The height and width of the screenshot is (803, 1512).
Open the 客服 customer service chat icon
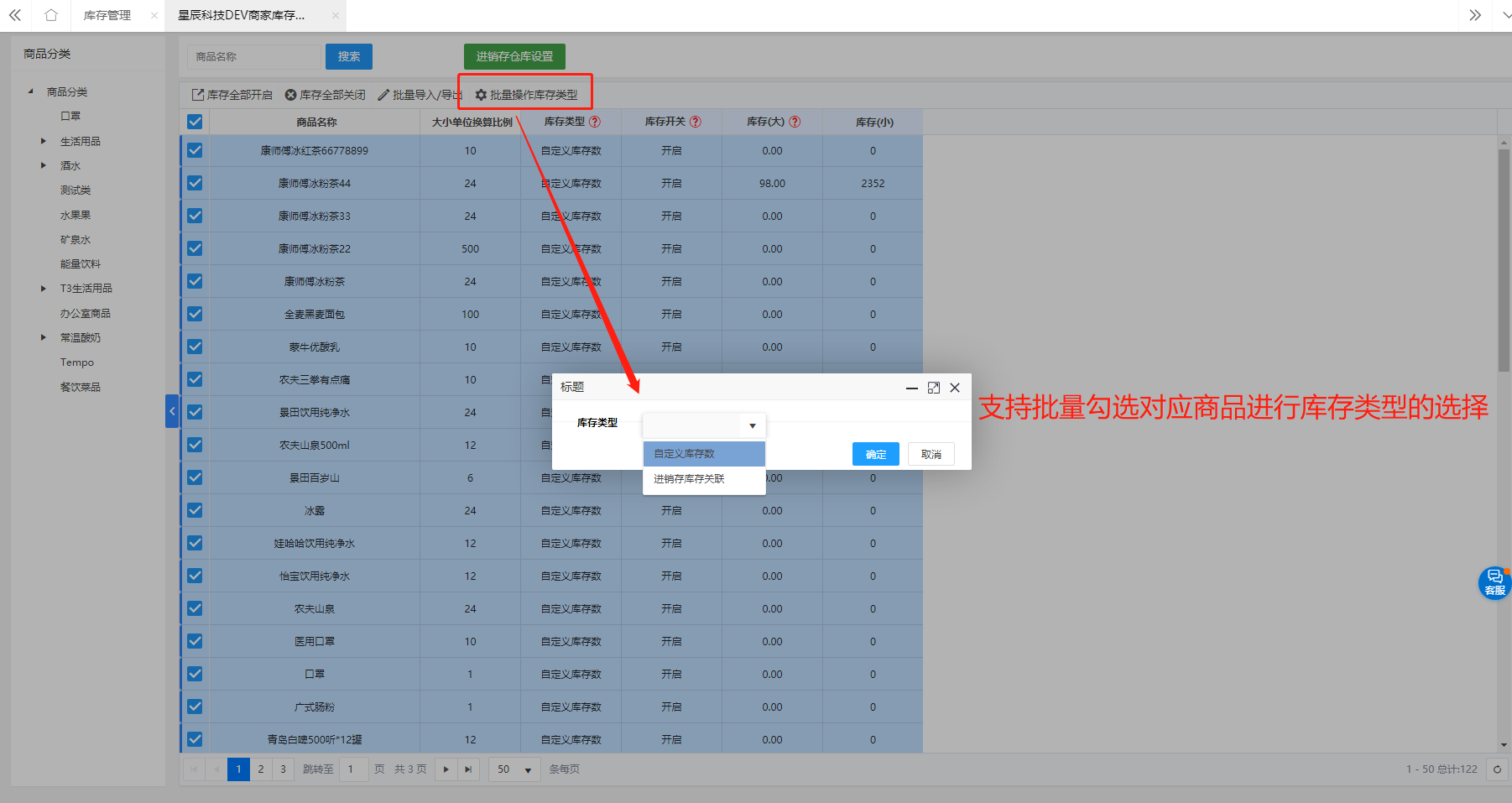[1494, 582]
